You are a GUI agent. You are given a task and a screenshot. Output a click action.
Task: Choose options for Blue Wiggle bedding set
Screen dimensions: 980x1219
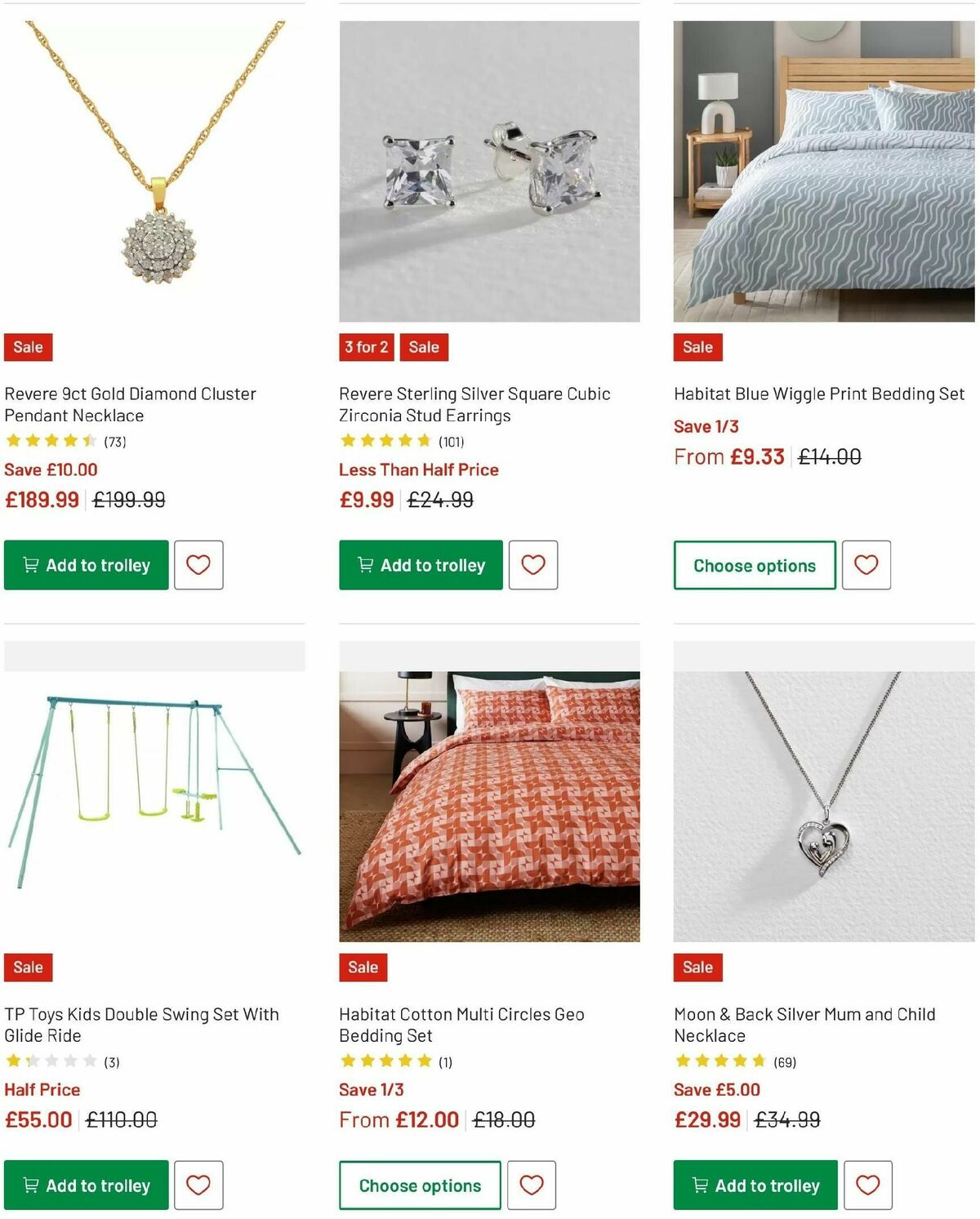point(753,564)
